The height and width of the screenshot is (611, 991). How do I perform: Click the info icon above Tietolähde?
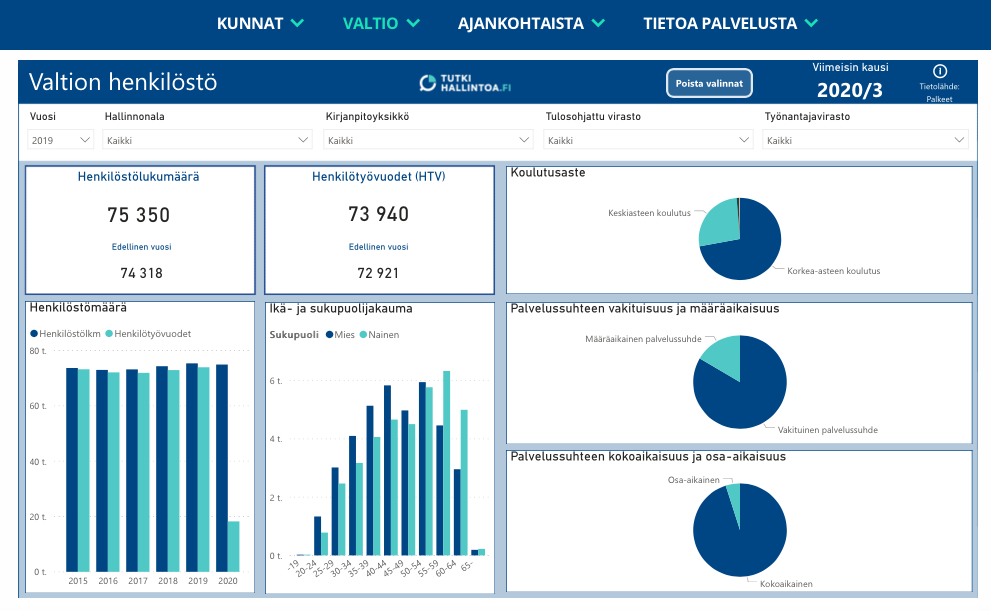(x=939, y=71)
